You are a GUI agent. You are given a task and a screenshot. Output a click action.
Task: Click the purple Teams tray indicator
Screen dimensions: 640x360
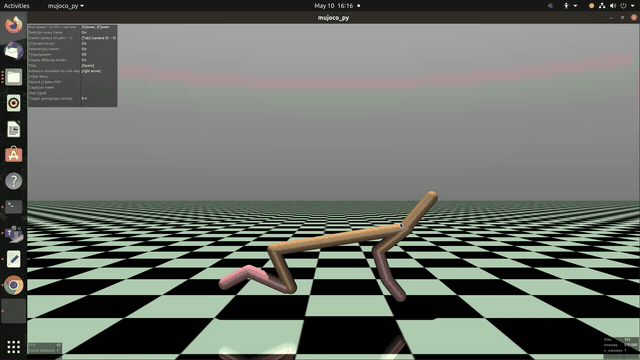pyautogui.click(x=551, y=6)
